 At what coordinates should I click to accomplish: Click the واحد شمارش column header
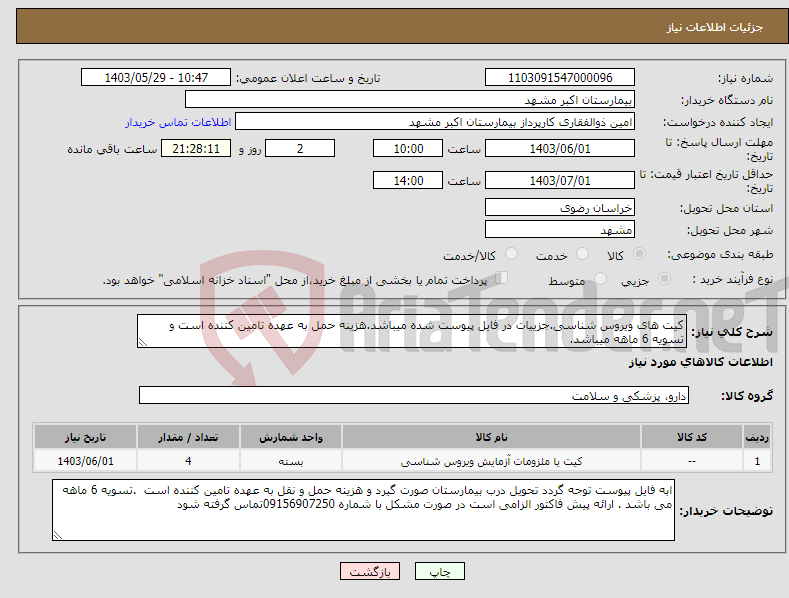pyautogui.click(x=291, y=437)
